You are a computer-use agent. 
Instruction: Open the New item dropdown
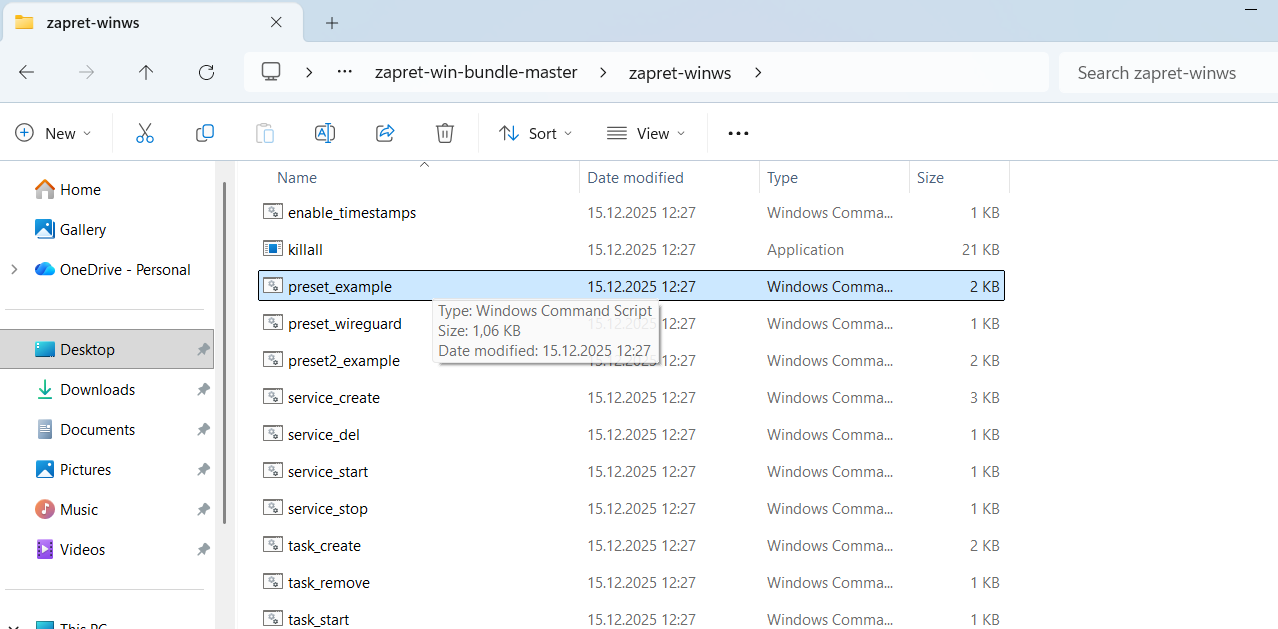54,133
